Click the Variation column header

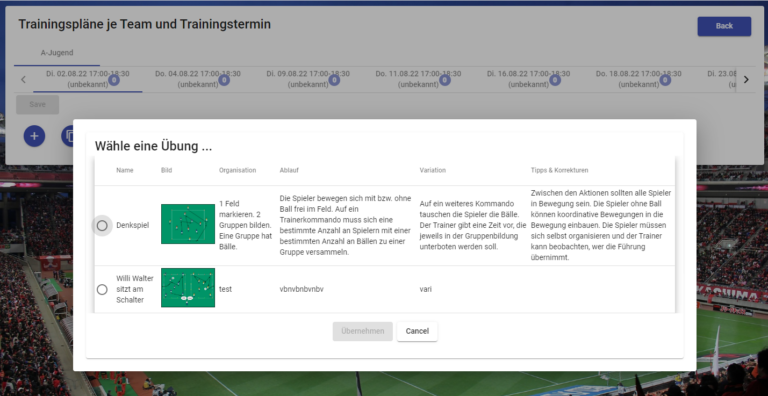click(432, 171)
